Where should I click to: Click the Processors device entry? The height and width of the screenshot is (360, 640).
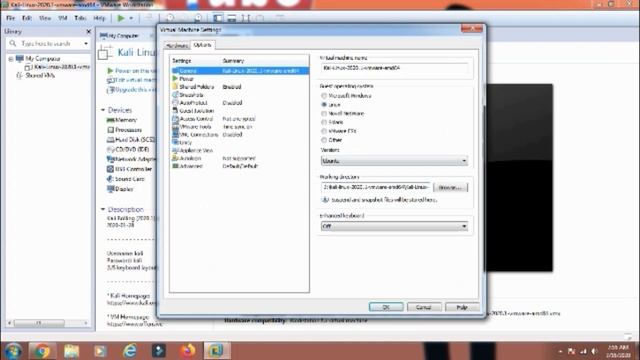124,130
